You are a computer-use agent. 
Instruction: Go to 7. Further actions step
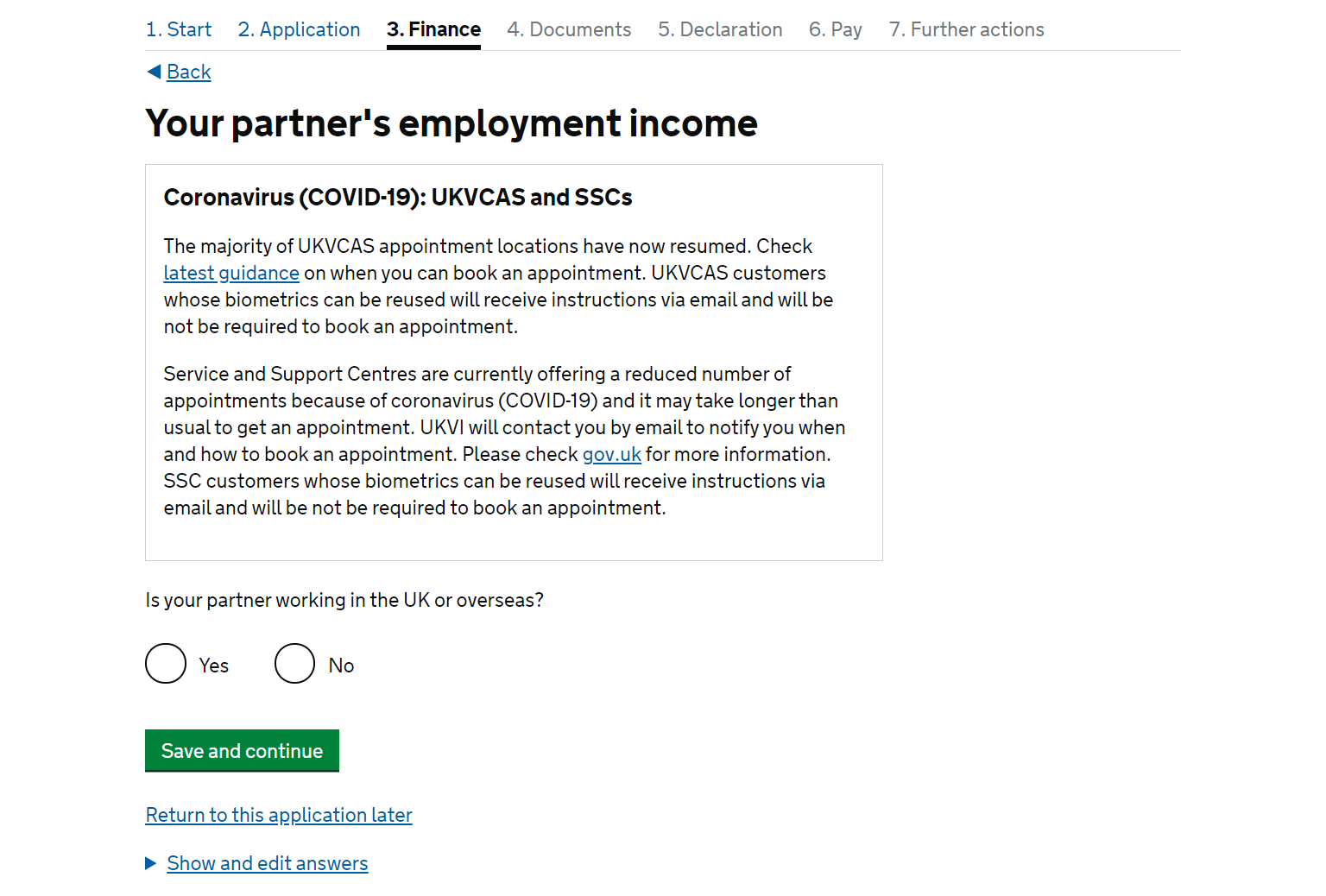point(967,29)
